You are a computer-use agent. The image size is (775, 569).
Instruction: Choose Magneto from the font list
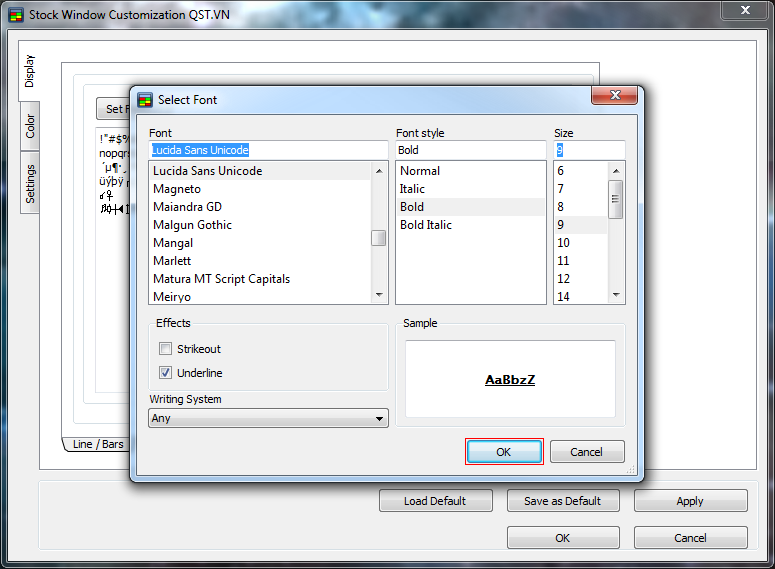coord(177,189)
